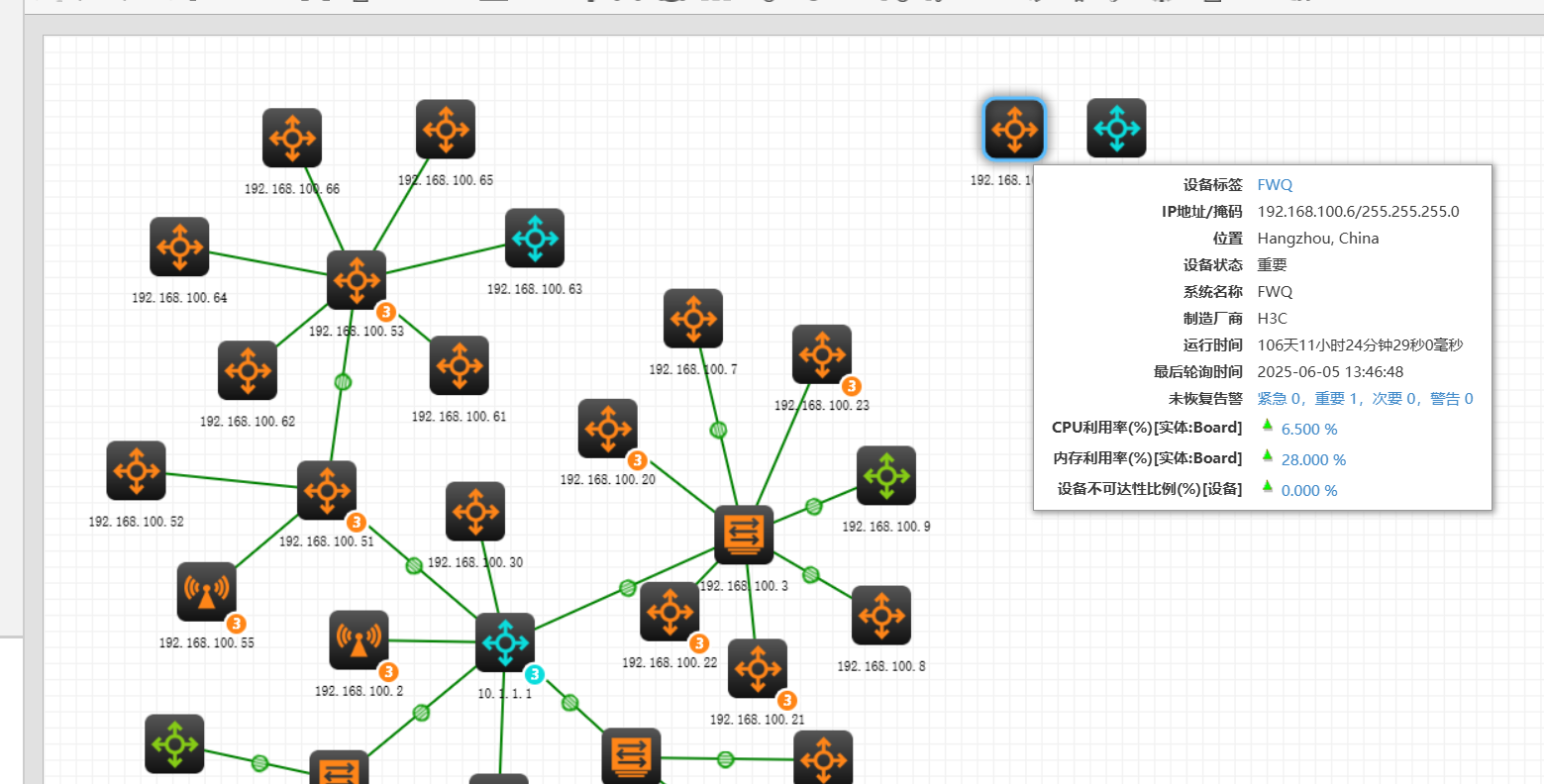Select the cyan 192.168.100.63 node
Viewport: 1544px width, 784px height.
(535, 238)
